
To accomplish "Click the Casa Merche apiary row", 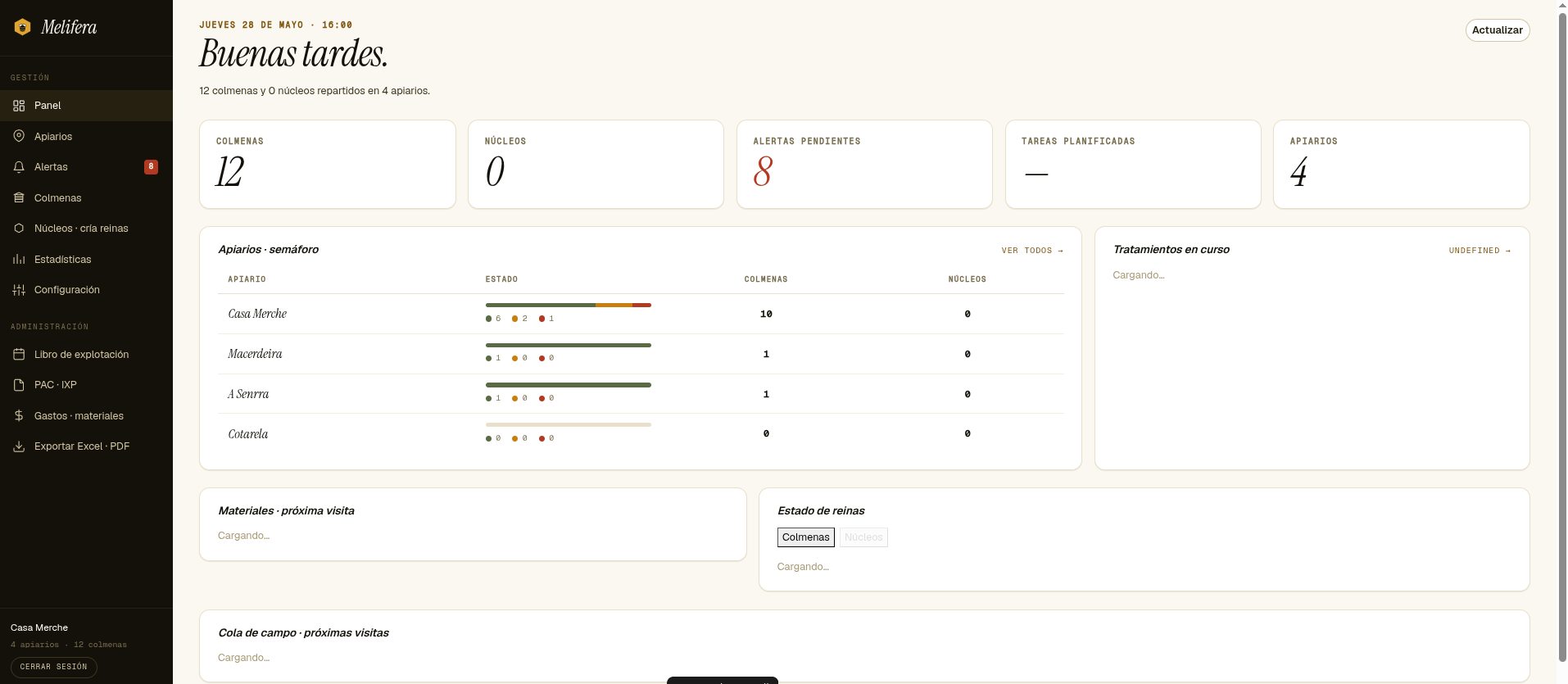I will [x=641, y=314].
